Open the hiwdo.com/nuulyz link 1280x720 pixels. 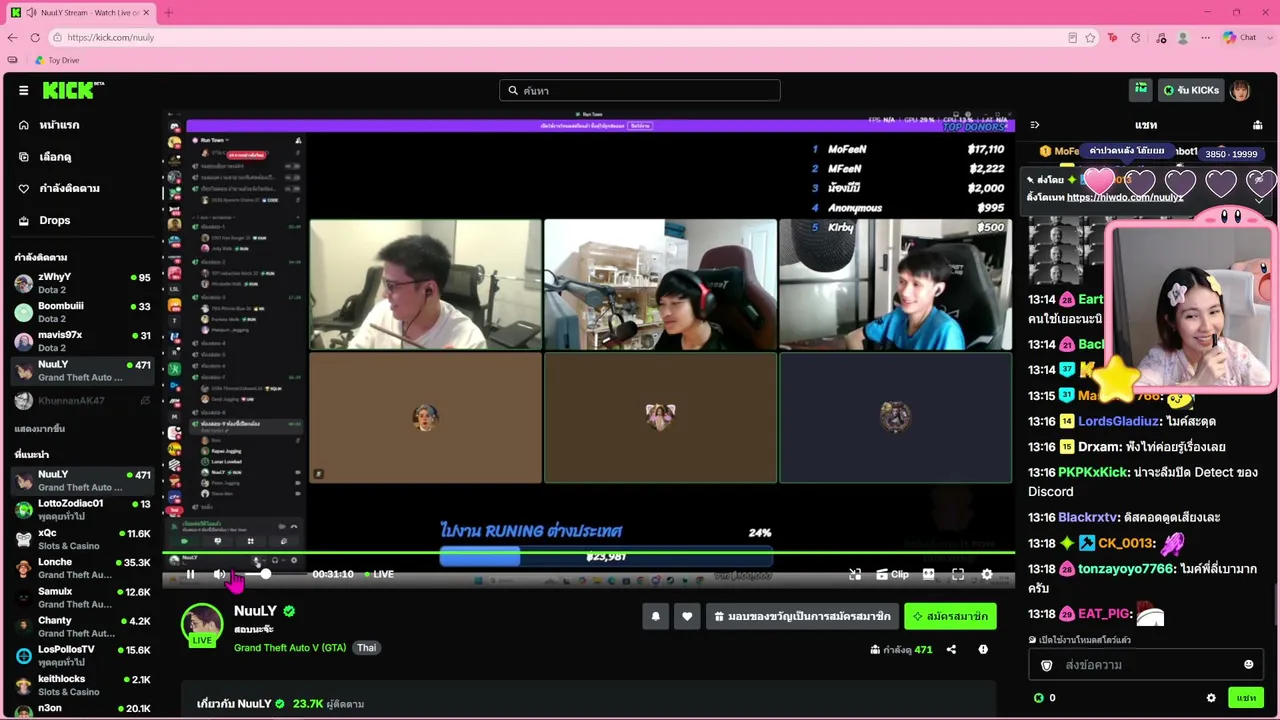1125,197
